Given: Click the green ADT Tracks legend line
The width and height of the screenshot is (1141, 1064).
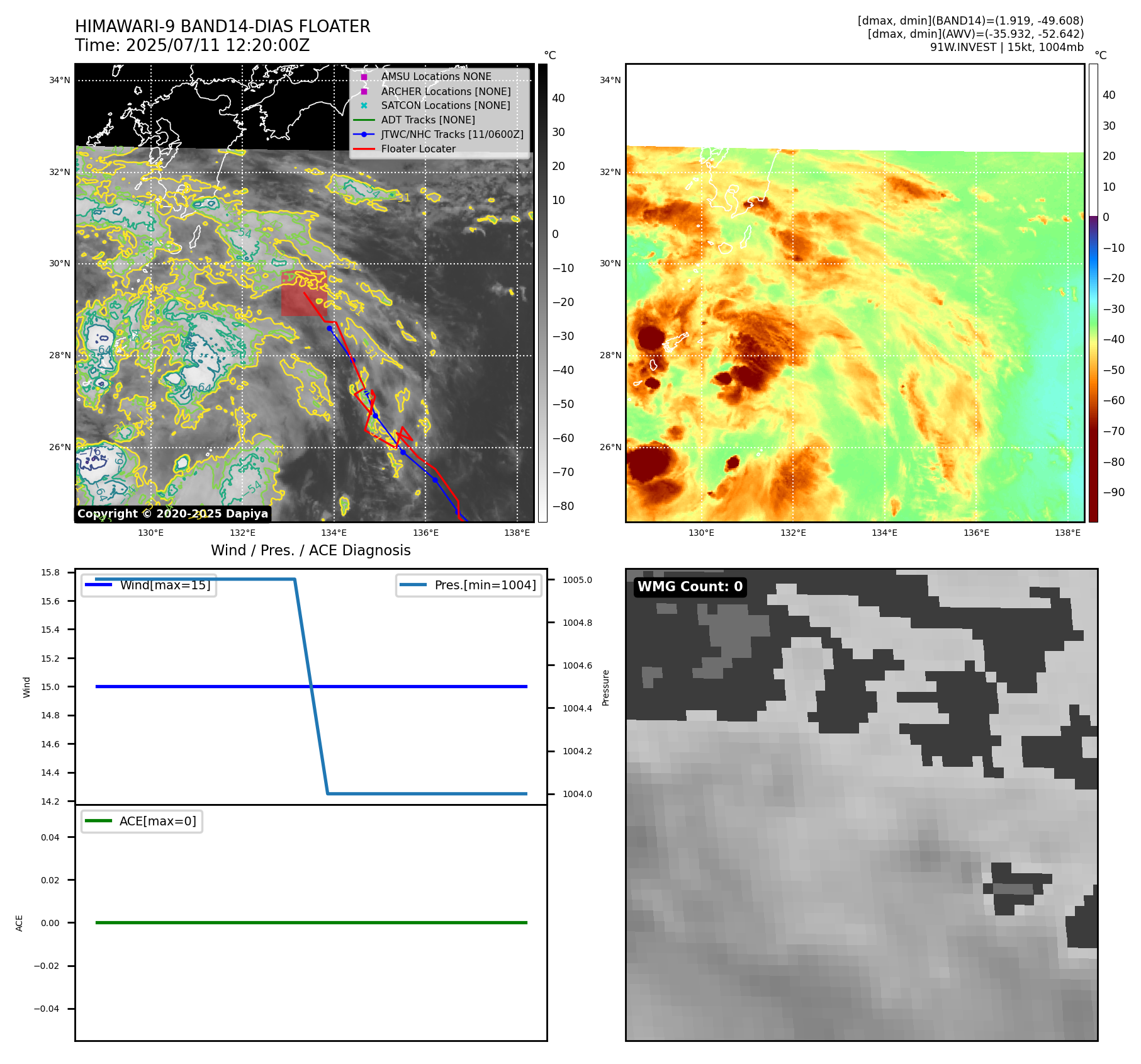Looking at the screenshot, I should [364, 120].
